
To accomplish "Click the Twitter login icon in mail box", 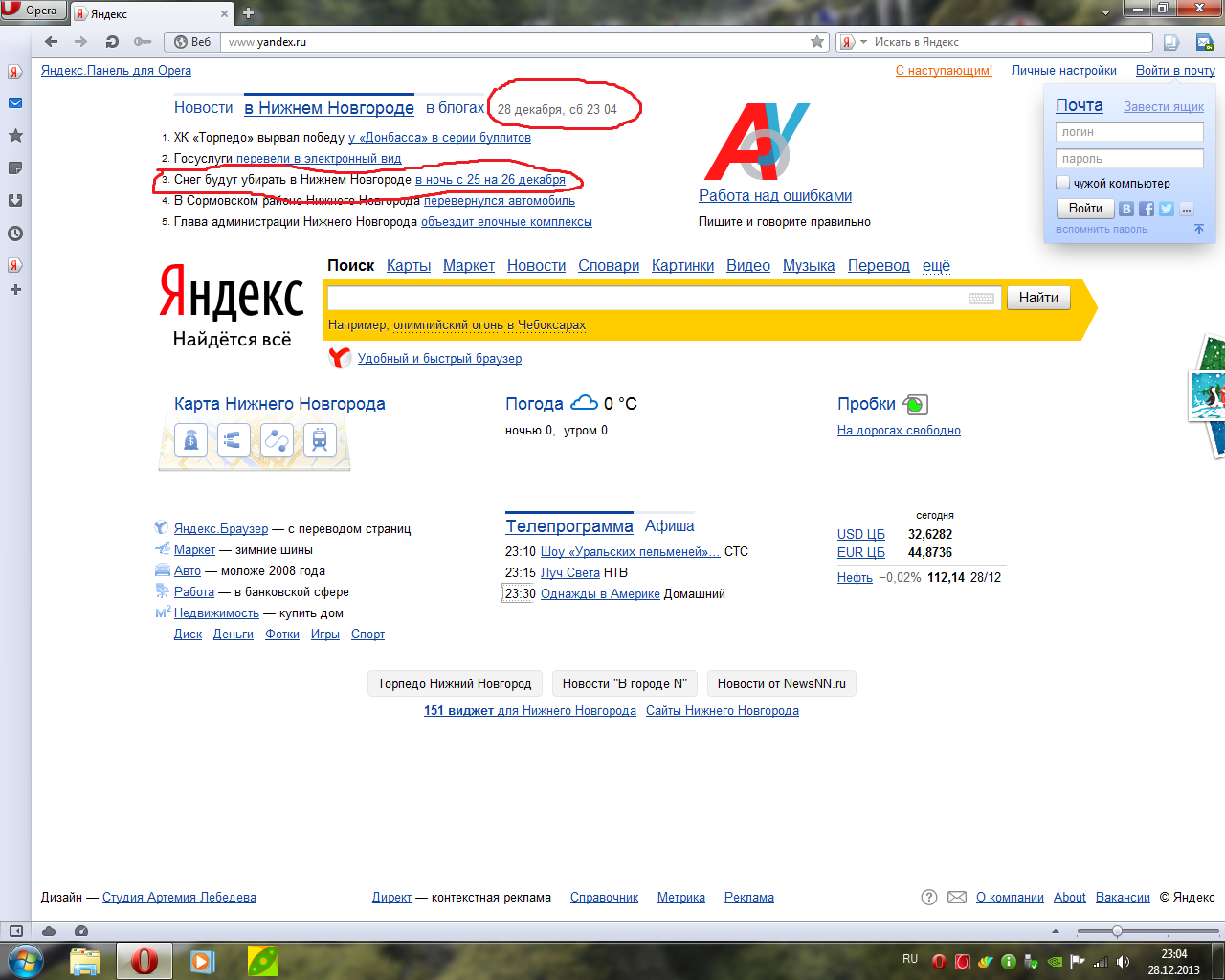I will coord(1167,209).
